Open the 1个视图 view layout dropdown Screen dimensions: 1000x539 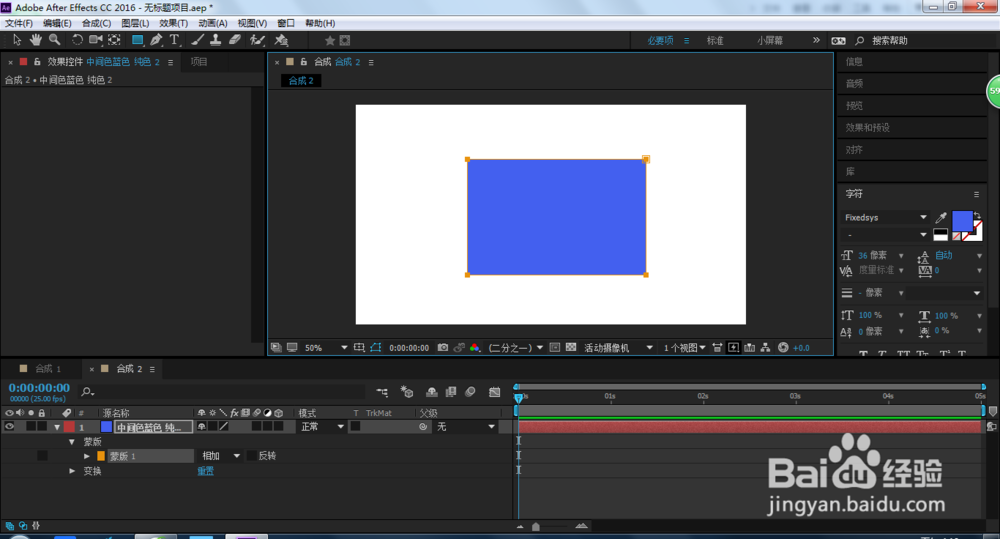pyautogui.click(x=684, y=348)
